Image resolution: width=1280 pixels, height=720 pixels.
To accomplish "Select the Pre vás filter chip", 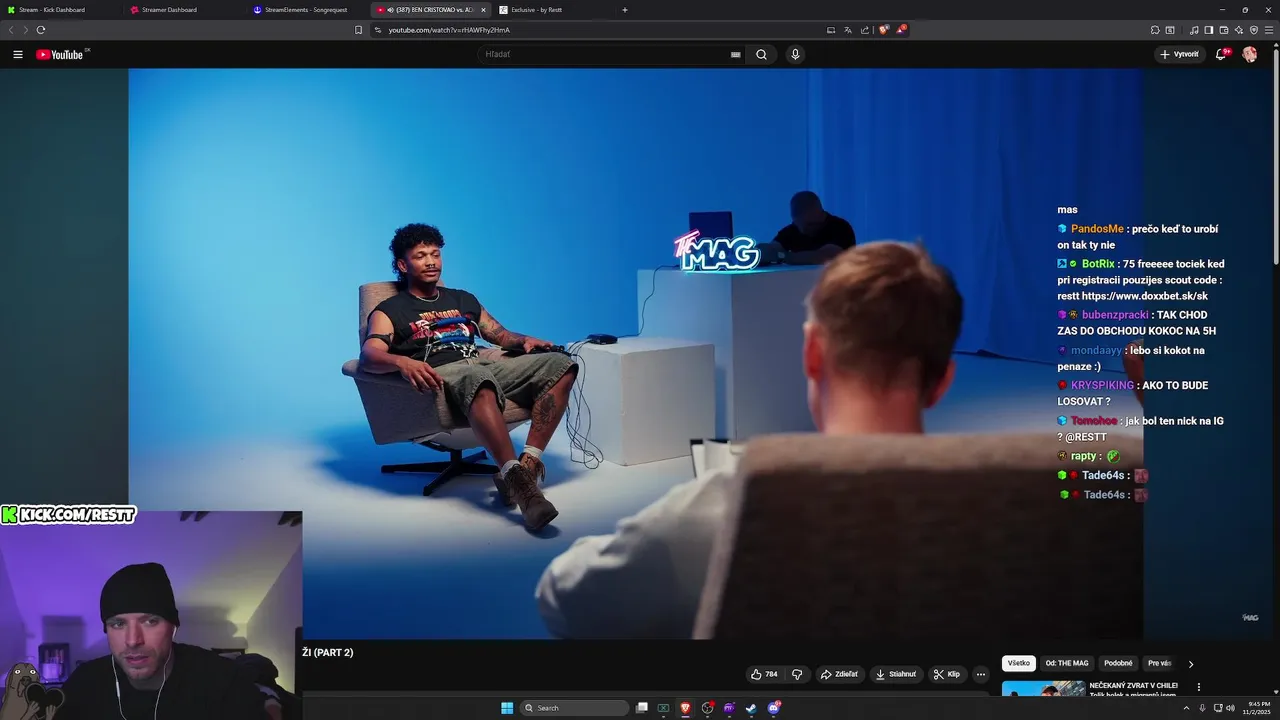I will pyautogui.click(x=1159, y=663).
